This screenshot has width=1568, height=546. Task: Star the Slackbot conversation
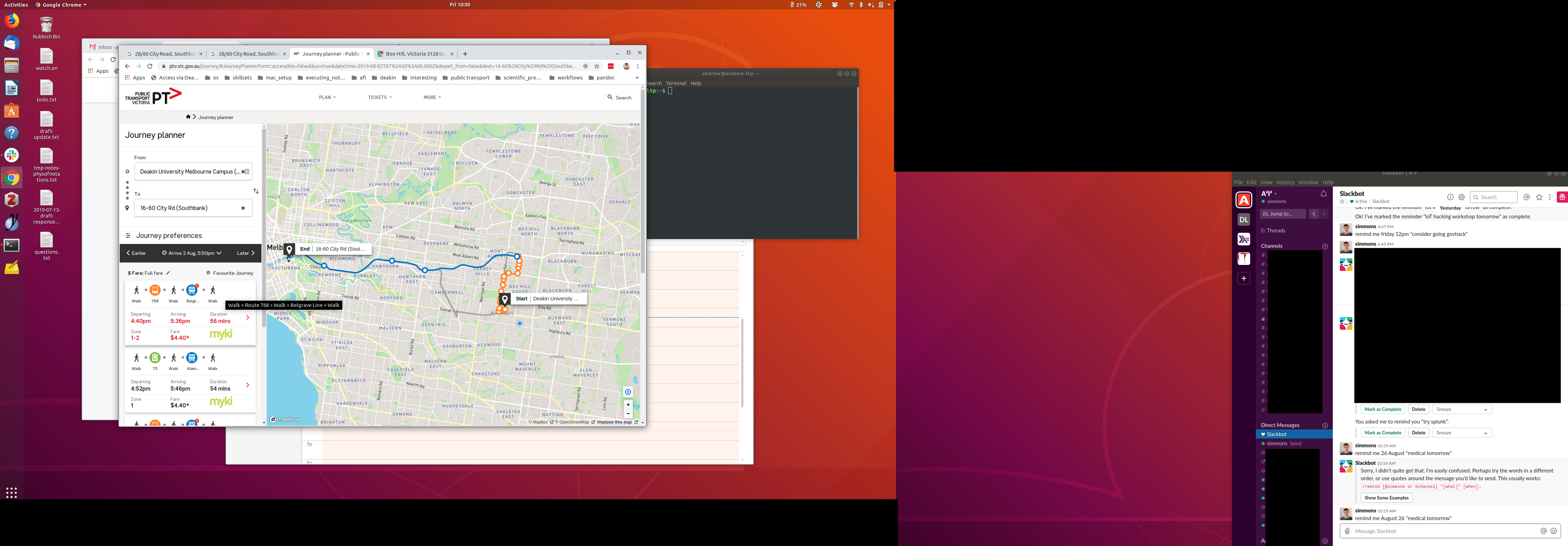1342,202
